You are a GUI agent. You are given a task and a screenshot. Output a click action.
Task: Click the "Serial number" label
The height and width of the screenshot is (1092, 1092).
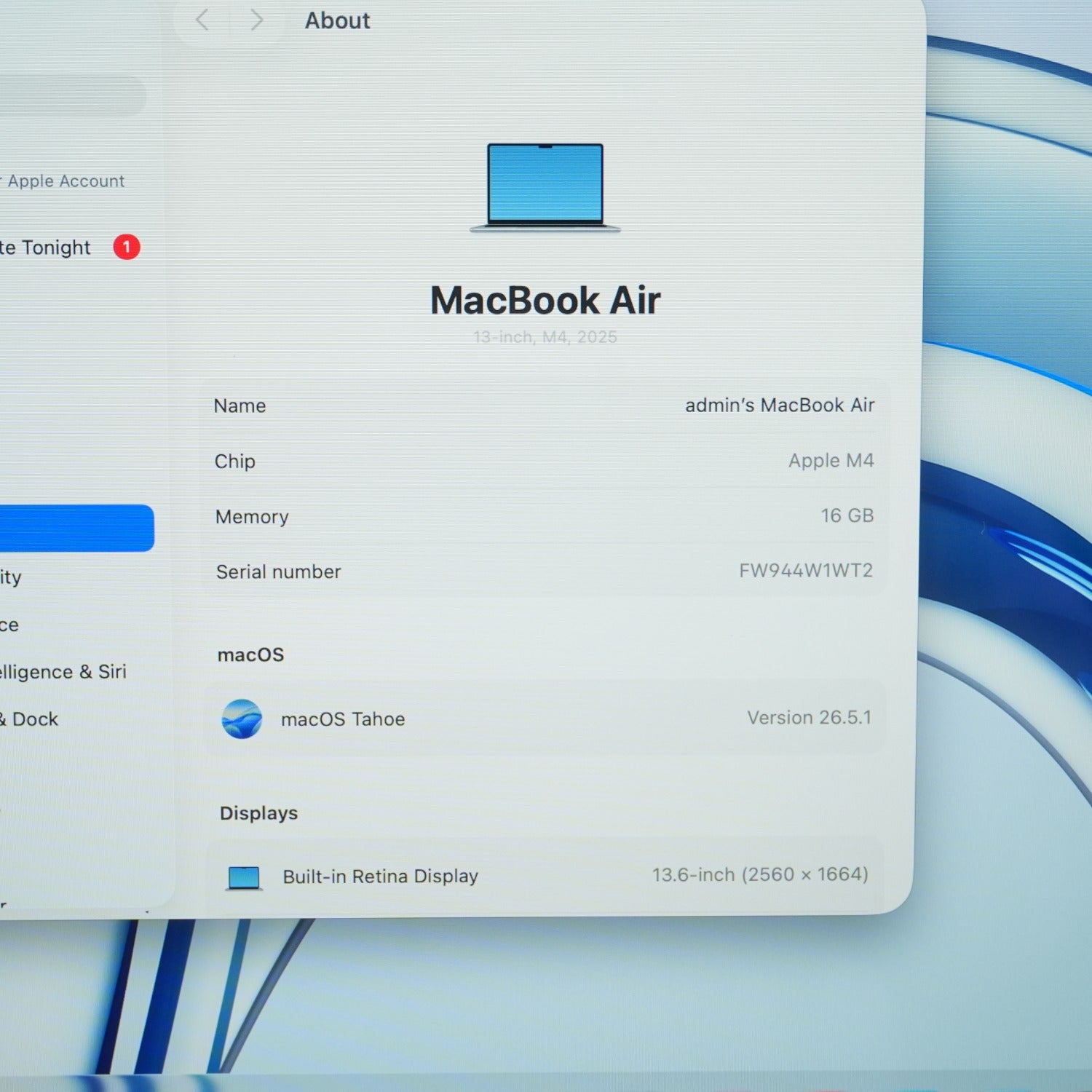[279, 571]
